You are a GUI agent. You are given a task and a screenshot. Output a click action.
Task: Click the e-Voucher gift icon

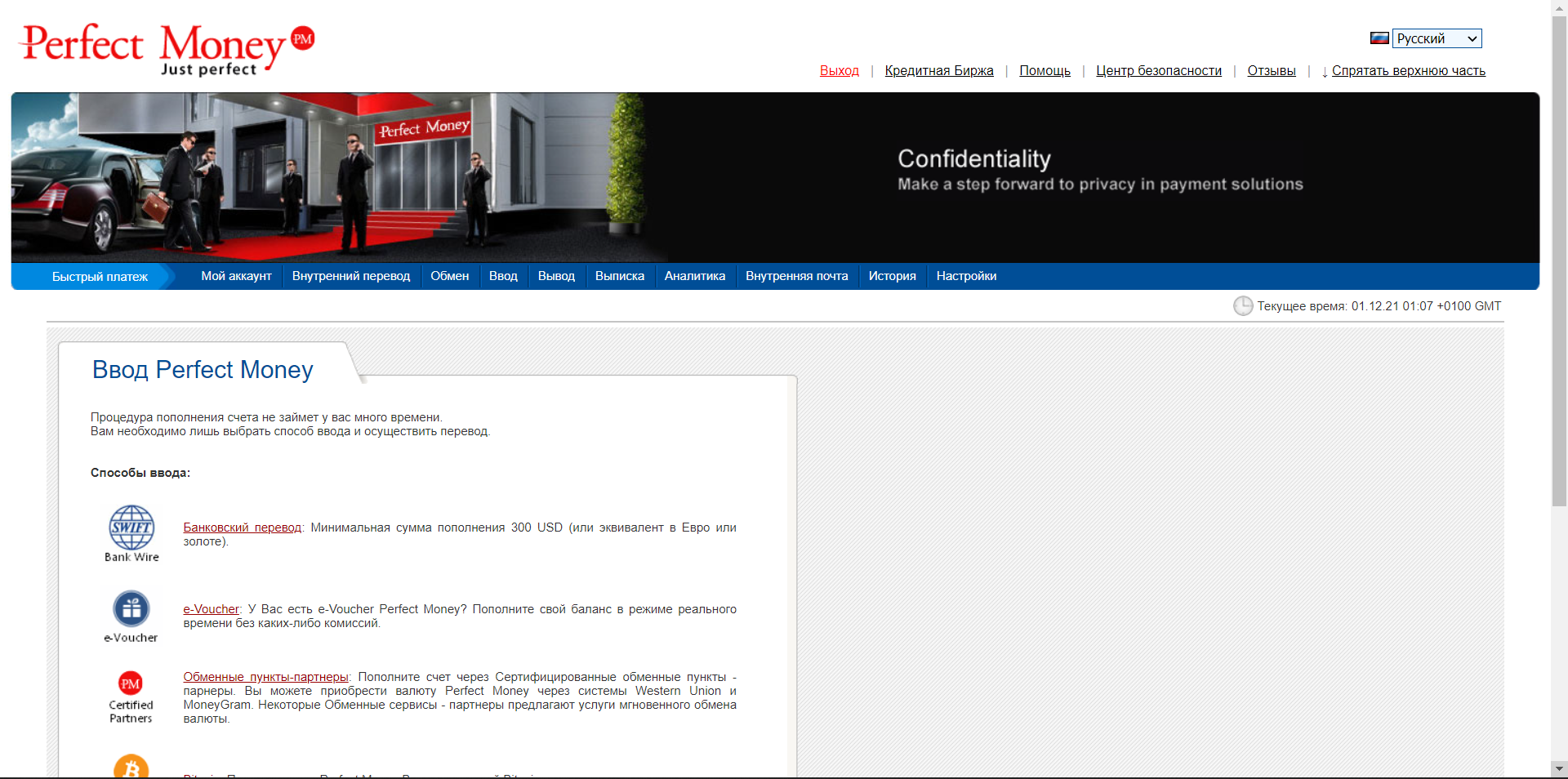(x=131, y=617)
